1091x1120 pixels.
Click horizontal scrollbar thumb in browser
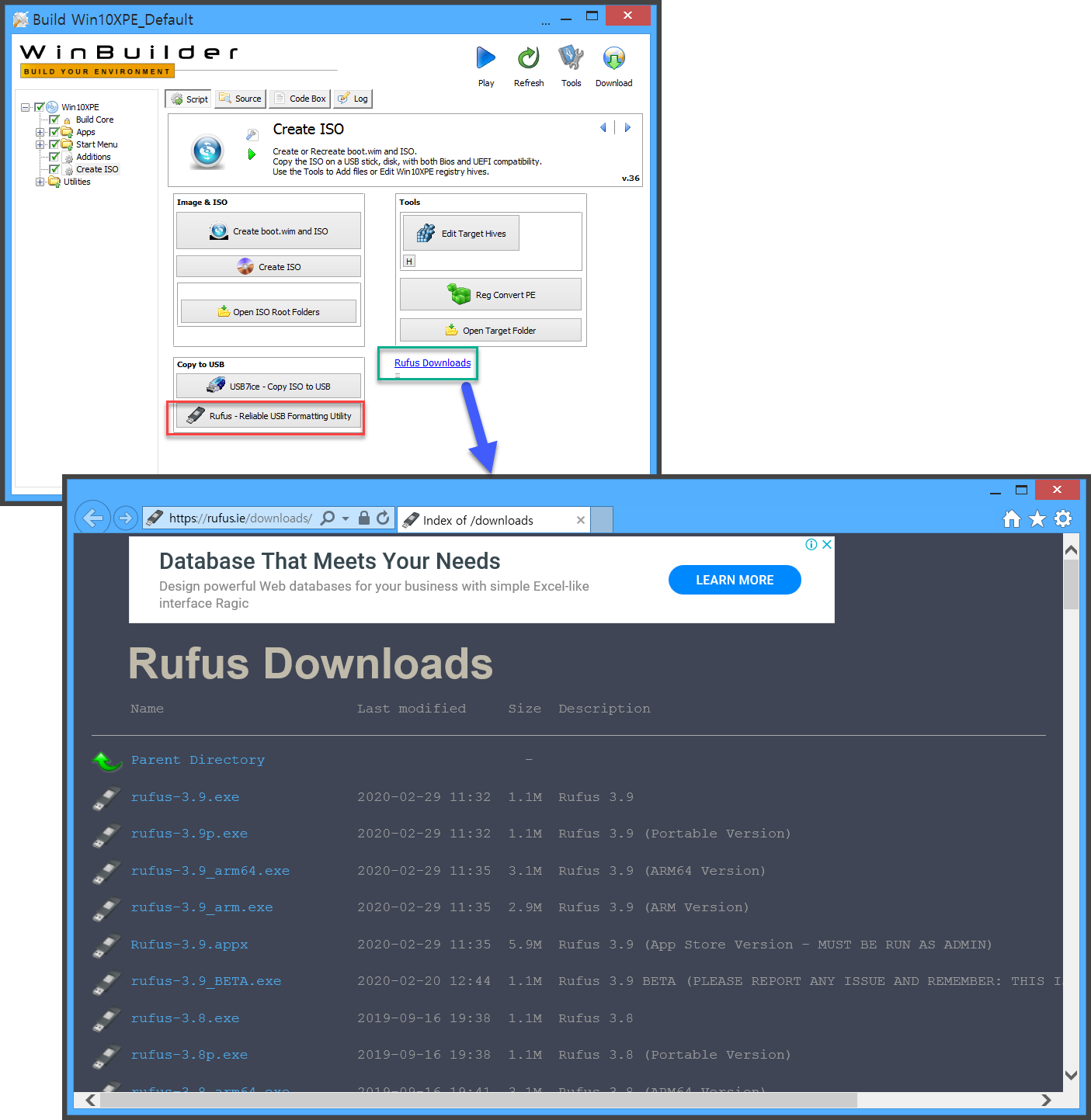tap(478, 1100)
